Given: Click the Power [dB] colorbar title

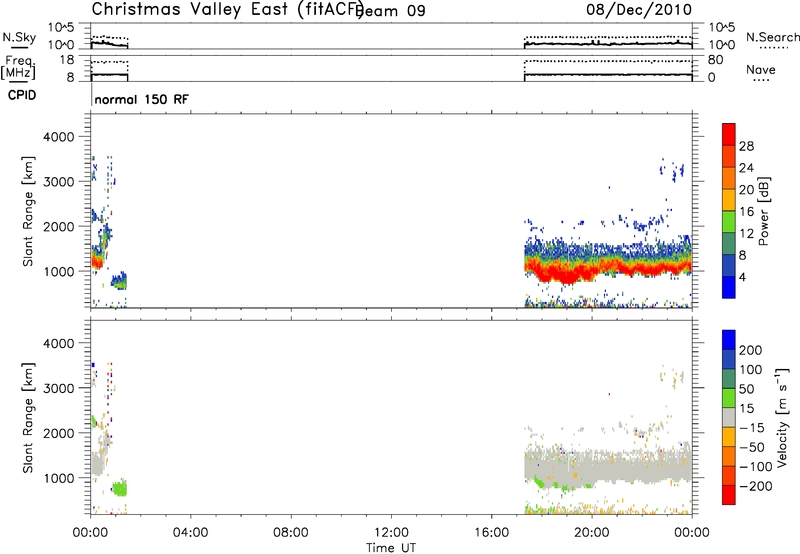Looking at the screenshot, I should click(x=764, y=211).
